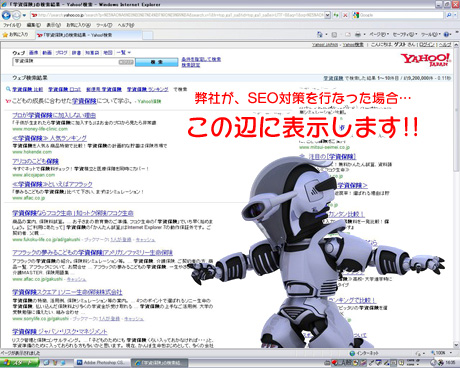
Task: Open the read mail icon in the command bar
Action: coord(348,34)
